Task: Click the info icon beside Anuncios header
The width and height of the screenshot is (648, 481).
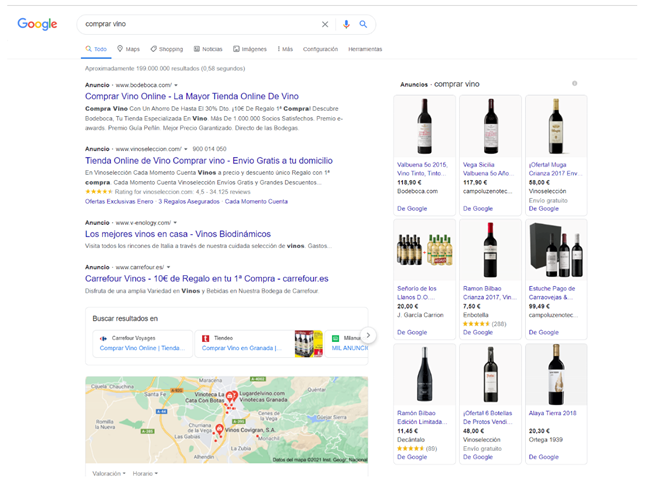Action: [x=574, y=84]
